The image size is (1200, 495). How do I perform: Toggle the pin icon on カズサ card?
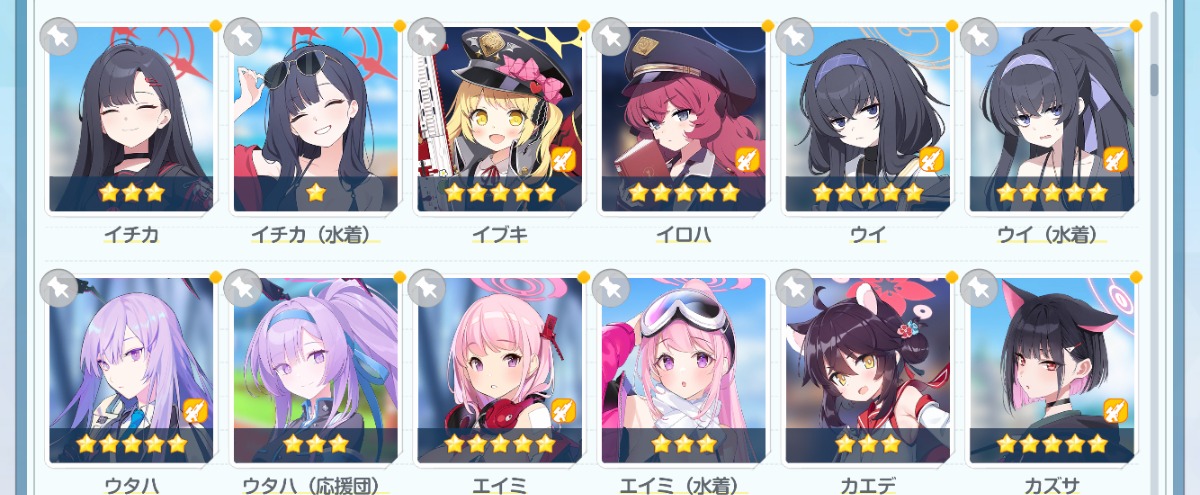[x=979, y=288]
